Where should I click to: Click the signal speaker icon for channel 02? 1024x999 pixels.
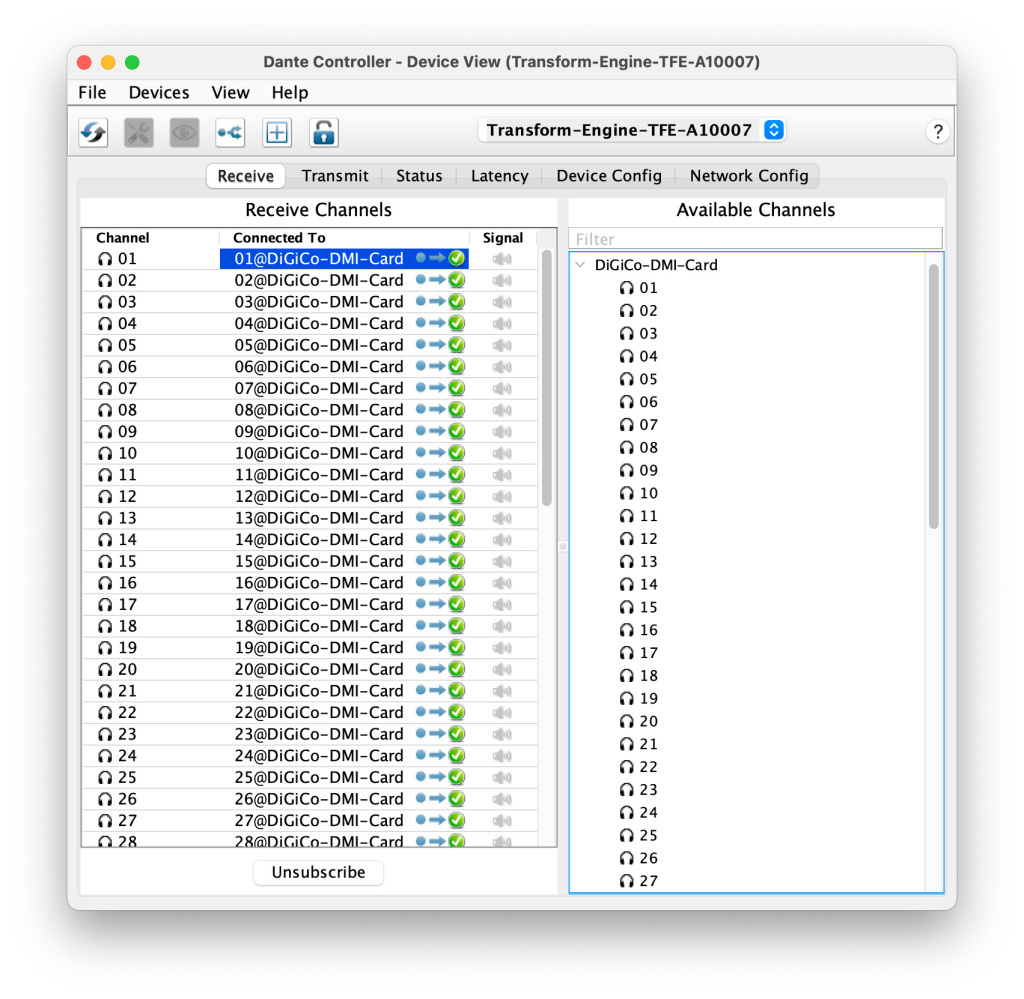coord(502,281)
